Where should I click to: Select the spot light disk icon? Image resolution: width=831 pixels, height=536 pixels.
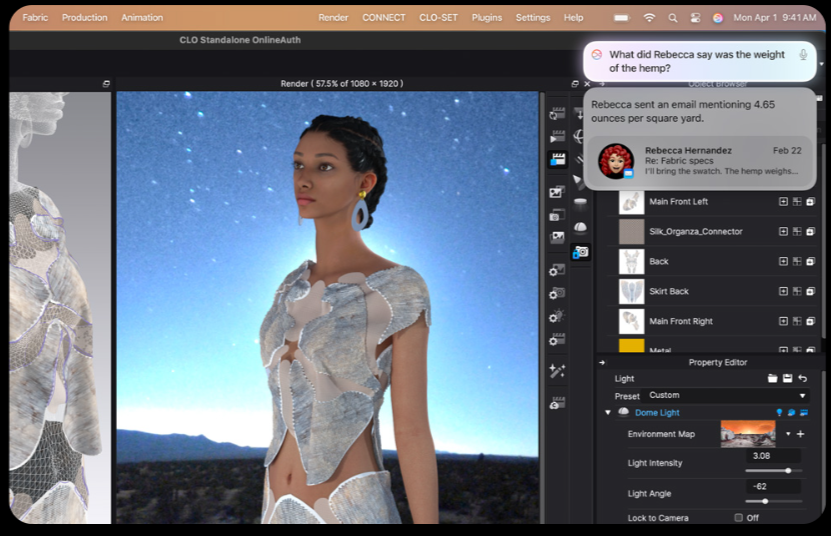580,203
